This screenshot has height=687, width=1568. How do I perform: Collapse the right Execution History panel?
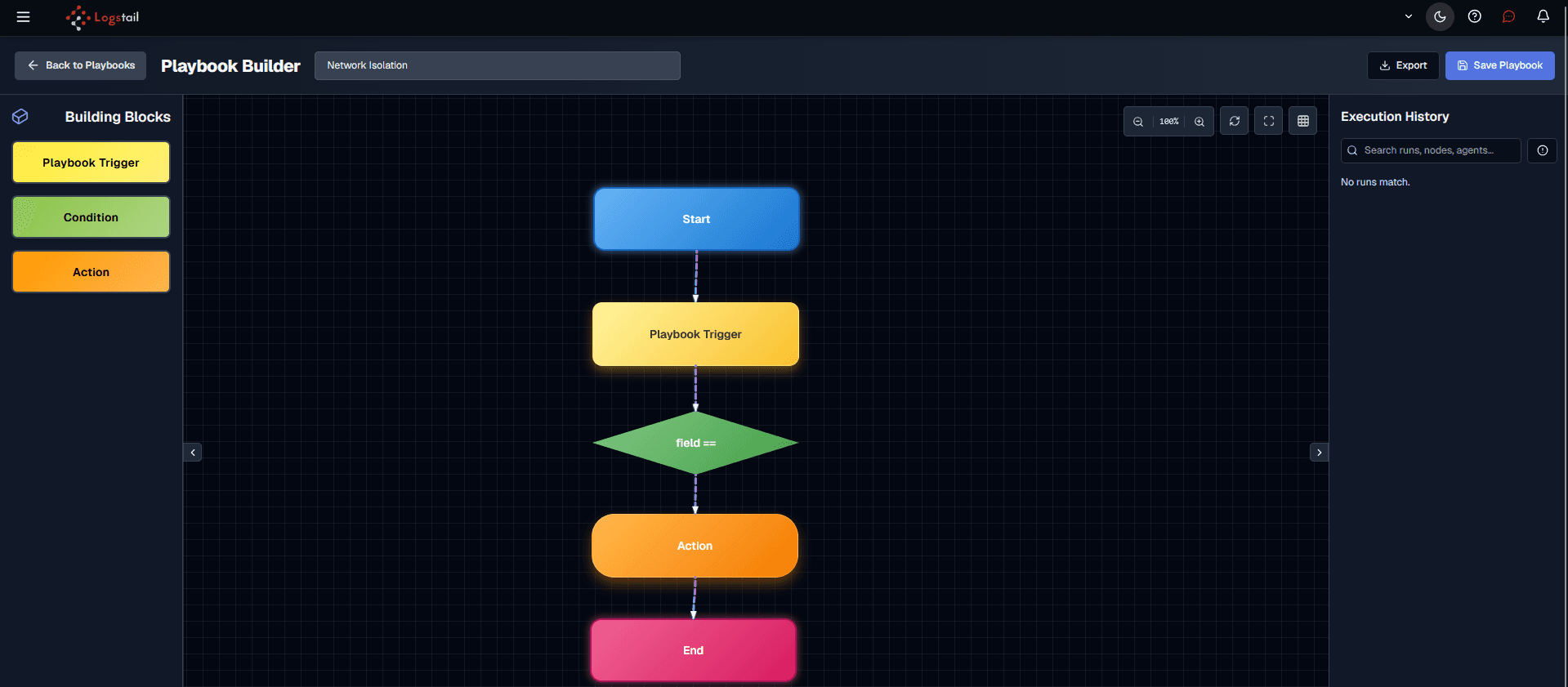coord(1319,453)
